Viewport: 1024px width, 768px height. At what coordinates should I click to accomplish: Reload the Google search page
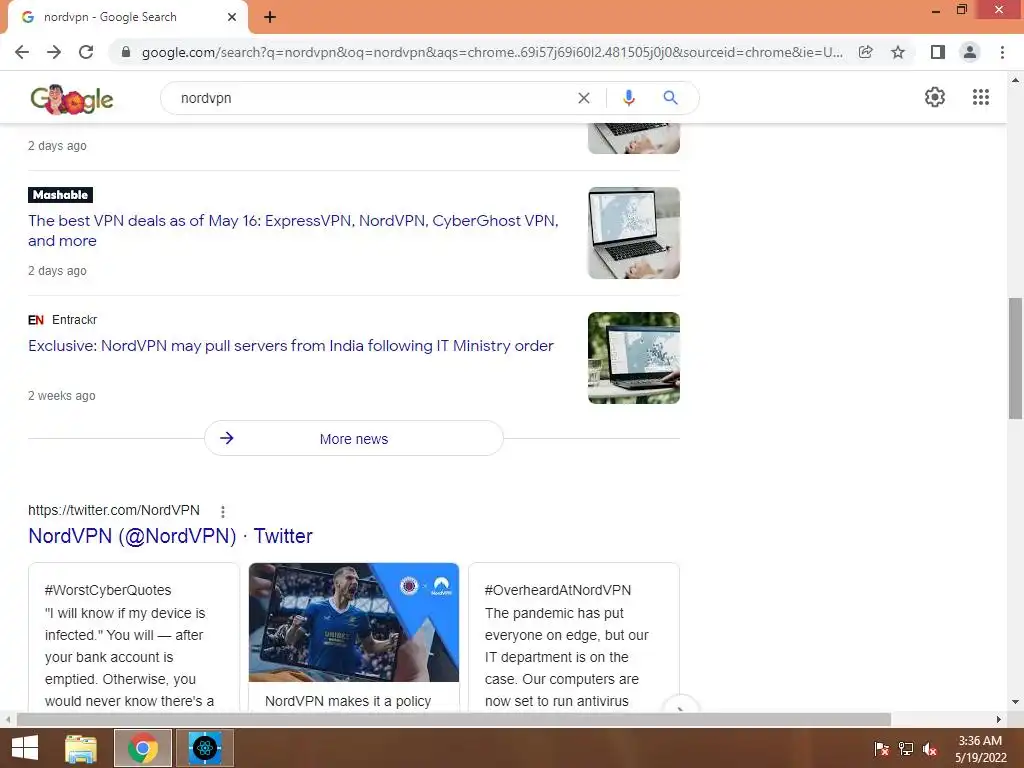(x=86, y=52)
